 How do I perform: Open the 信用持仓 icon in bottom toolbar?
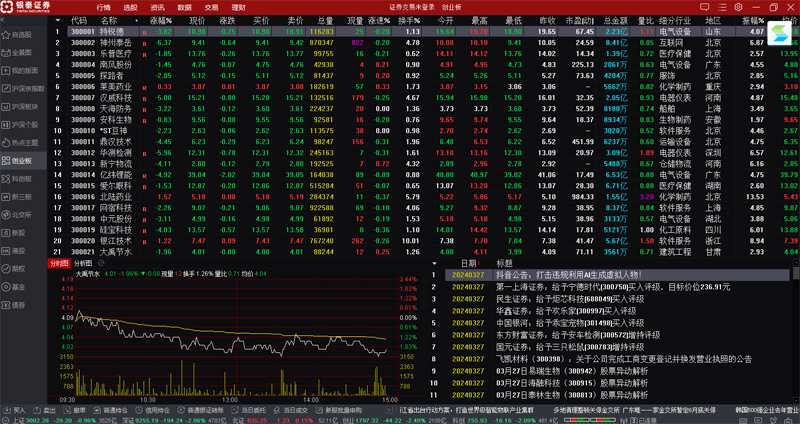click(139, 410)
